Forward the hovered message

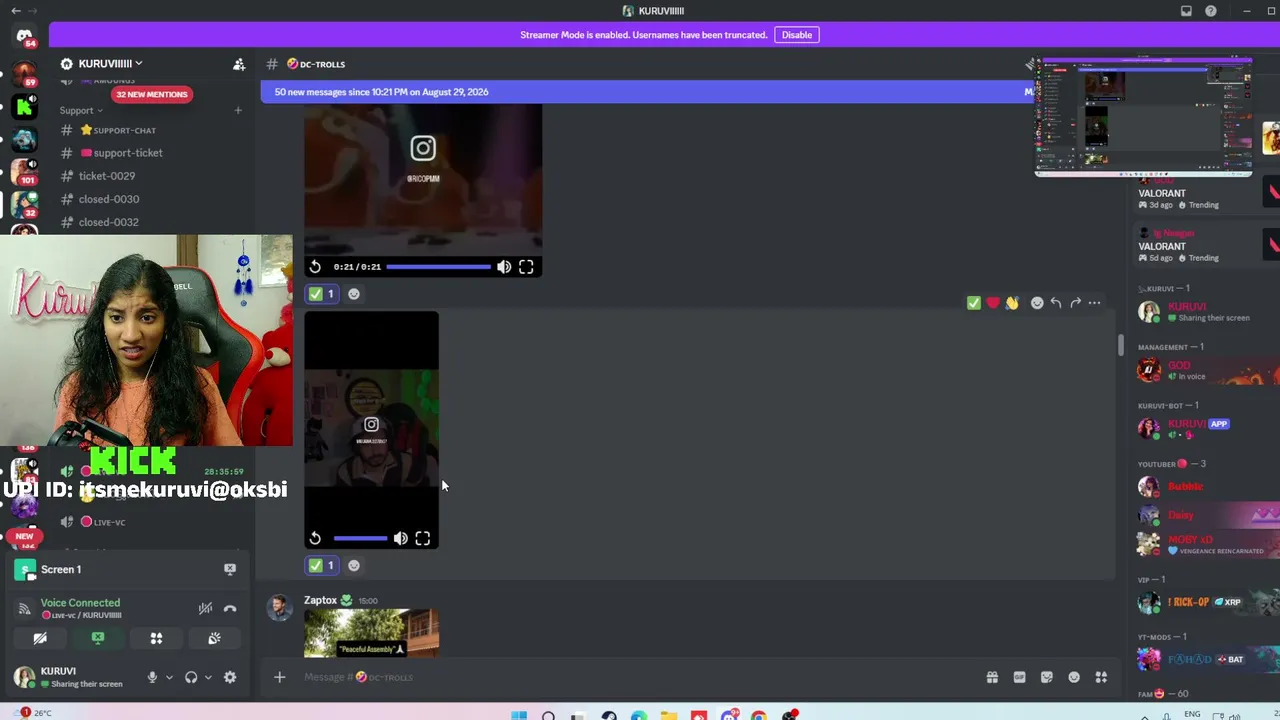click(1075, 303)
